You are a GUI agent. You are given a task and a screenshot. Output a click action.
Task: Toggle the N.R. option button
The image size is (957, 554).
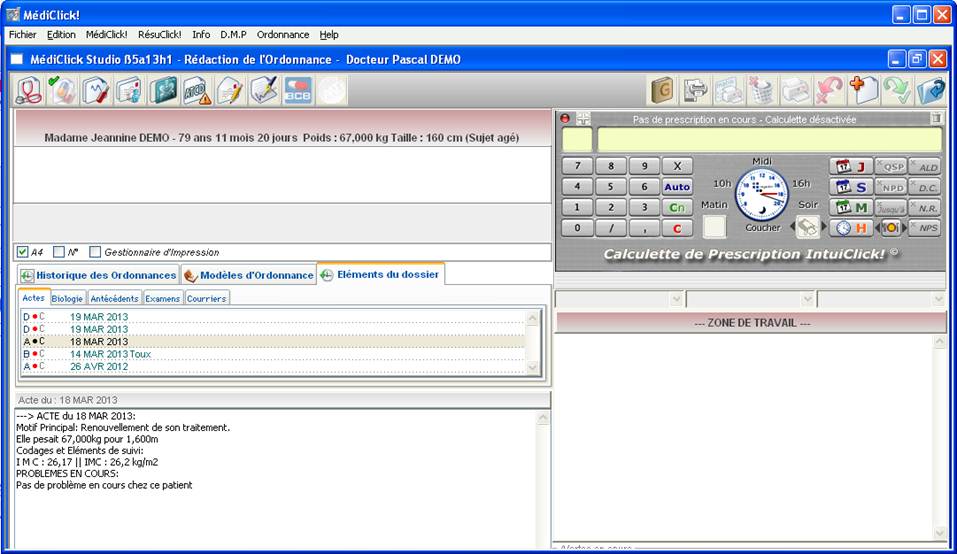click(x=925, y=207)
